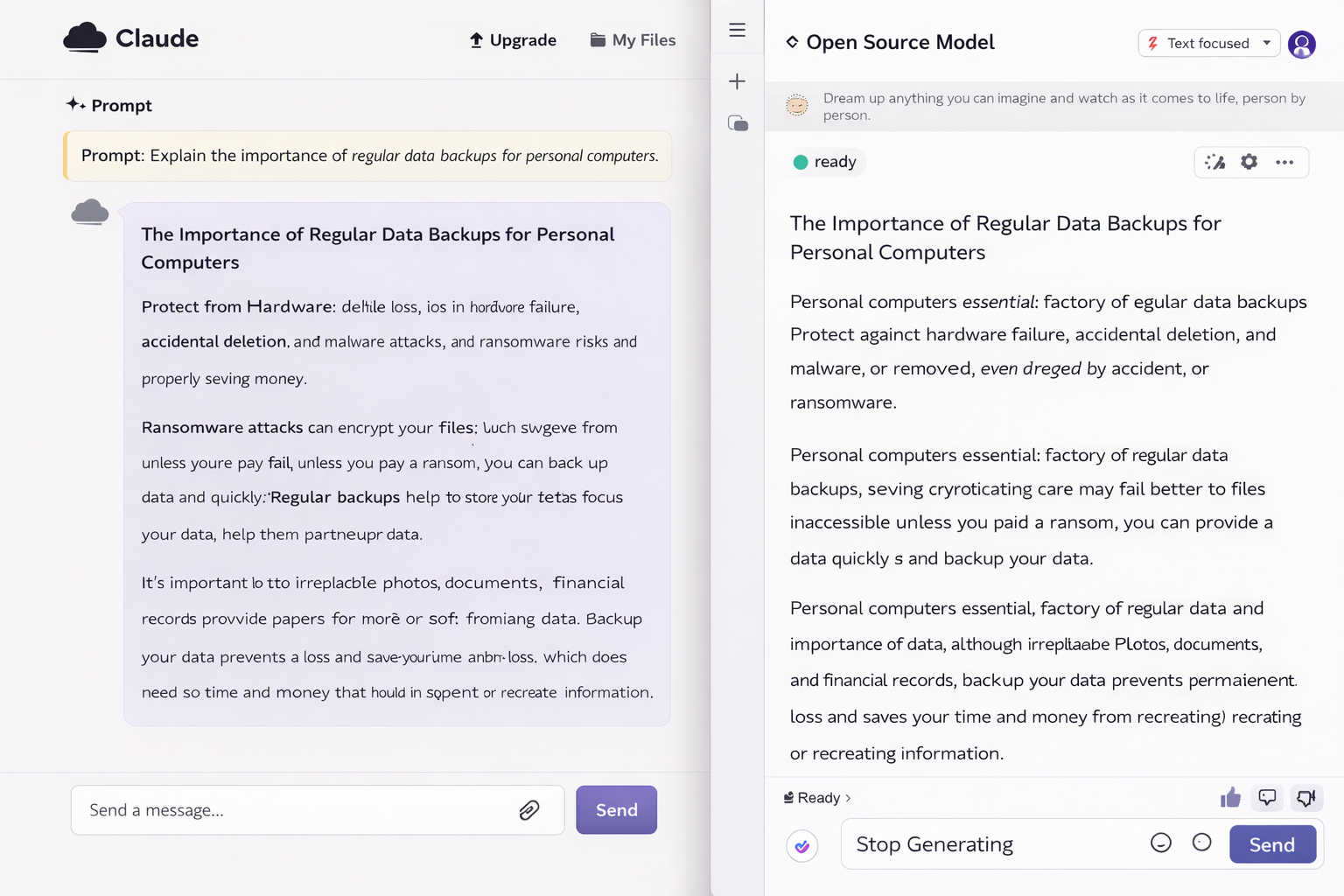The image size is (1344, 896).
Task: Click the magic wand sparkle icon
Action: pos(1214,162)
